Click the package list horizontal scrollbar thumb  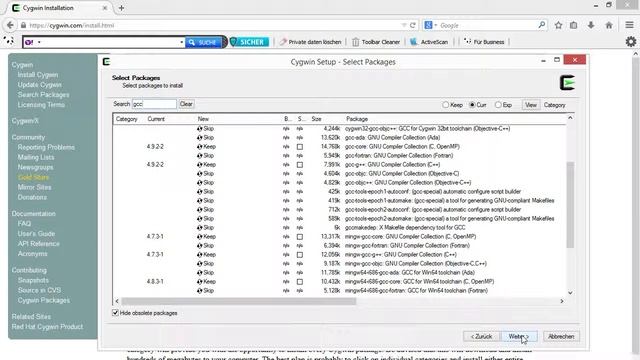pyautogui.click(x=239, y=301)
